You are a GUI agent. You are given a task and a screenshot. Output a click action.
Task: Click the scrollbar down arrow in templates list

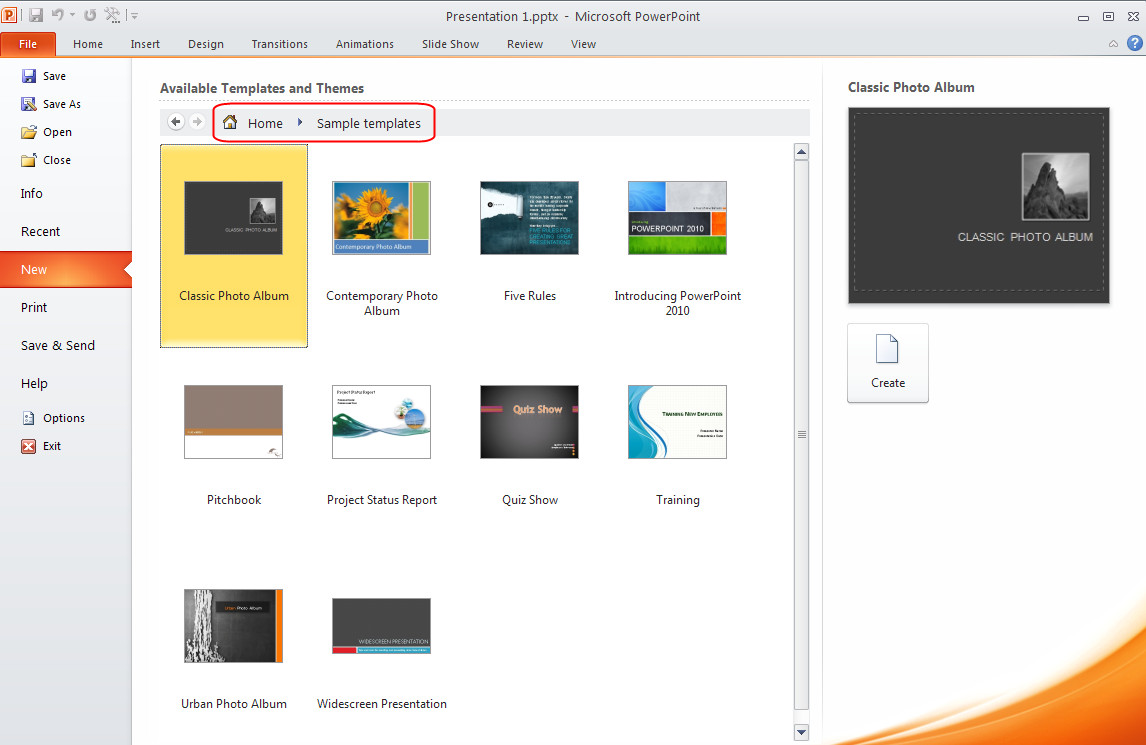pyautogui.click(x=801, y=732)
